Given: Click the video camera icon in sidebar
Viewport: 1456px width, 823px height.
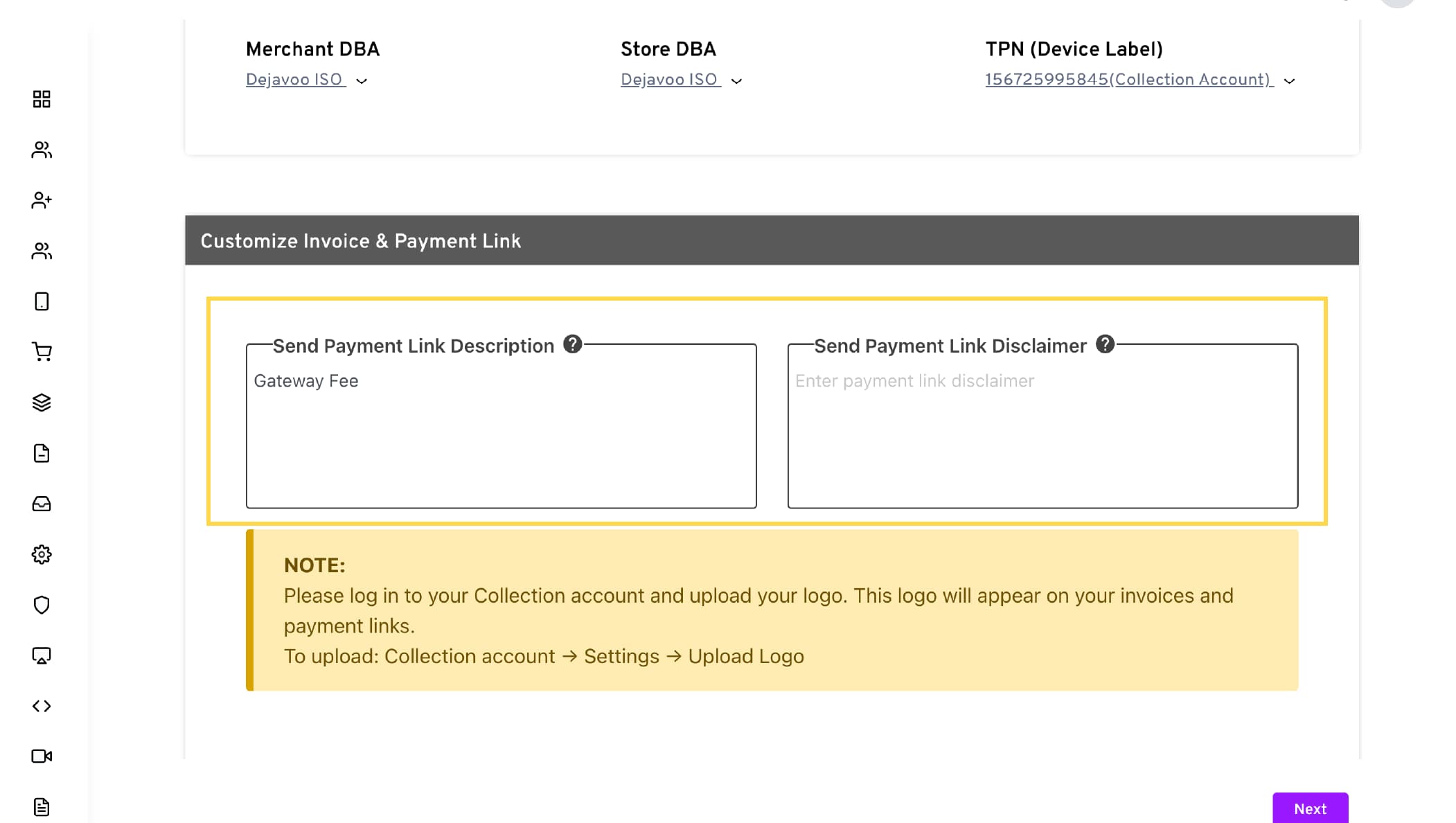Looking at the screenshot, I should [42, 756].
